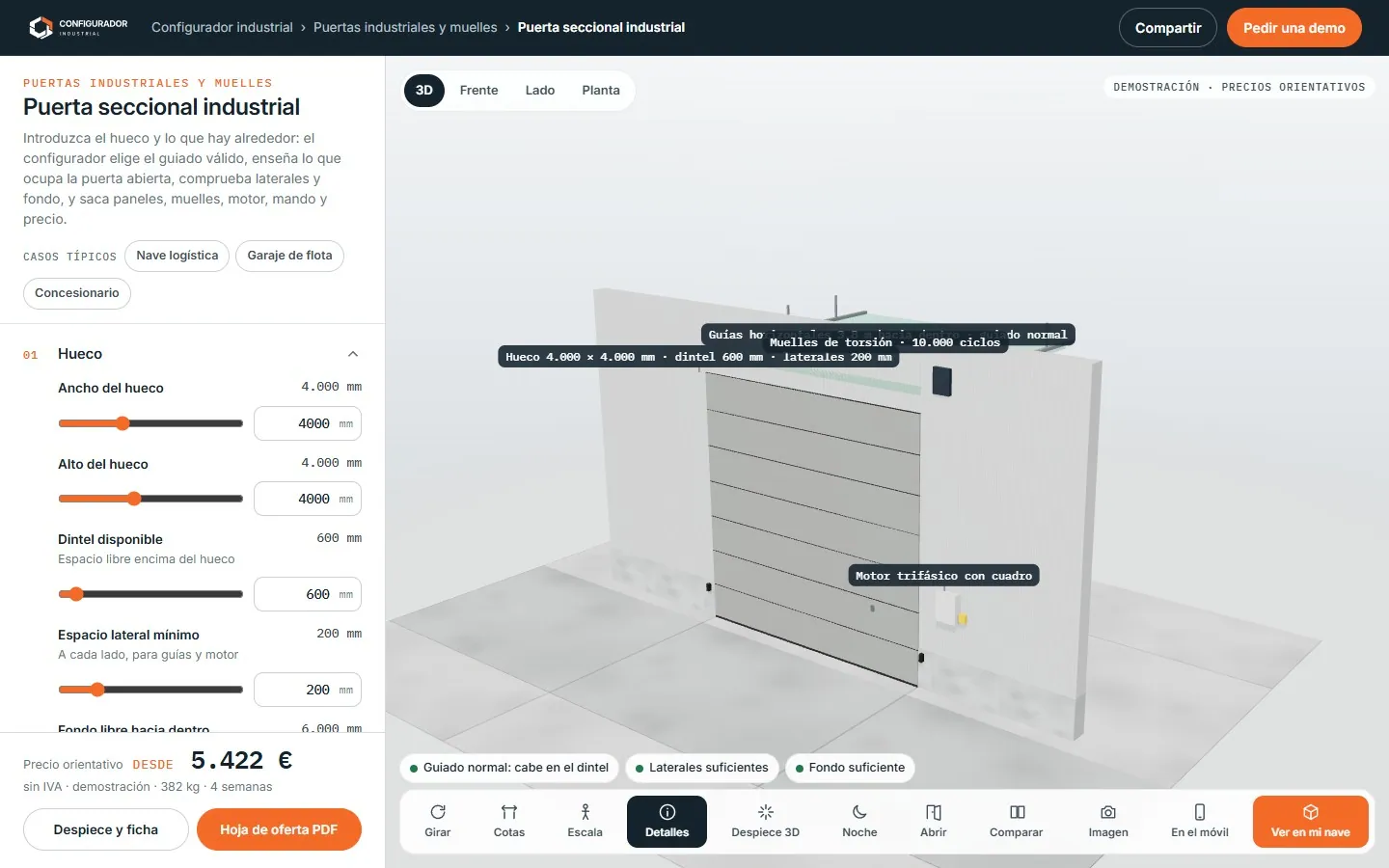The width and height of the screenshot is (1389, 868).
Task: Click the Guiado normal status chip
Action: [x=509, y=768]
